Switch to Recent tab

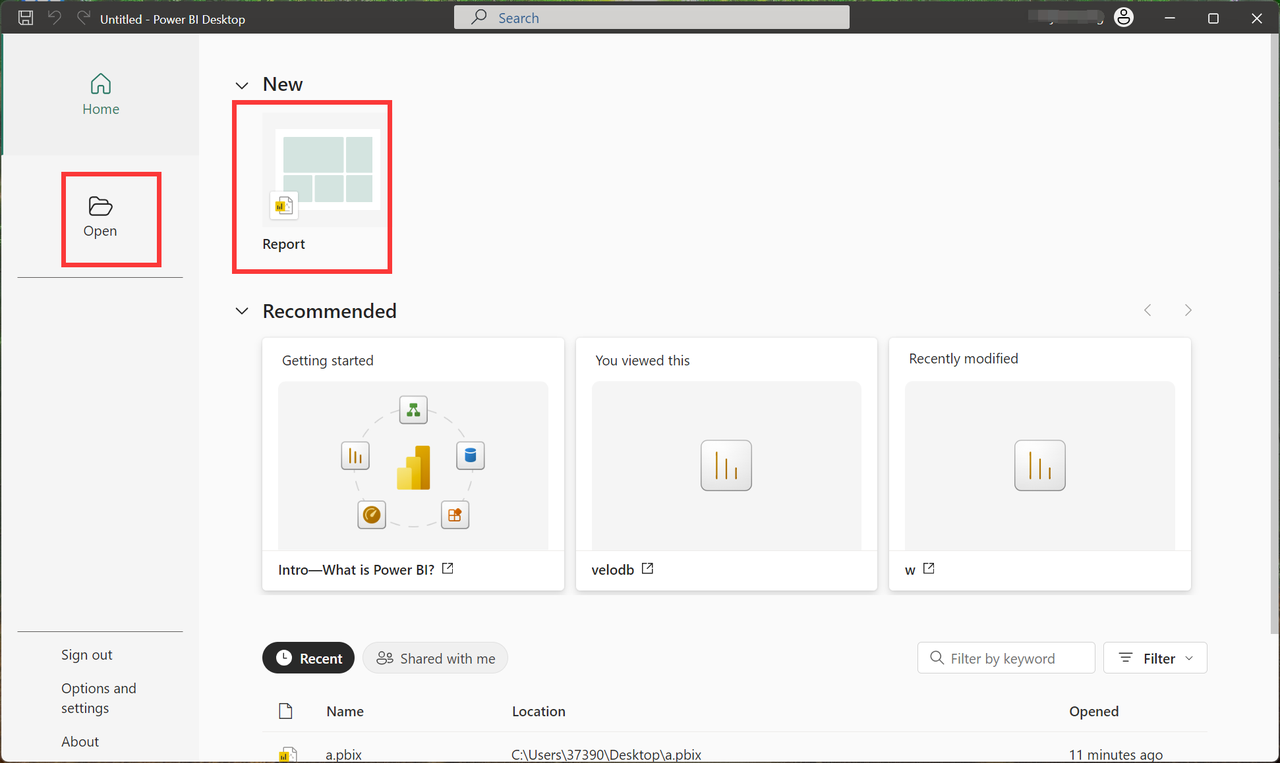point(308,658)
